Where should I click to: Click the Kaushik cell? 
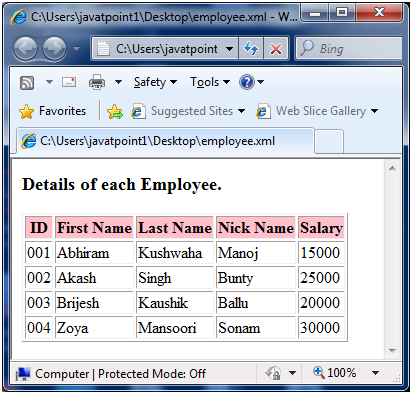(175, 303)
